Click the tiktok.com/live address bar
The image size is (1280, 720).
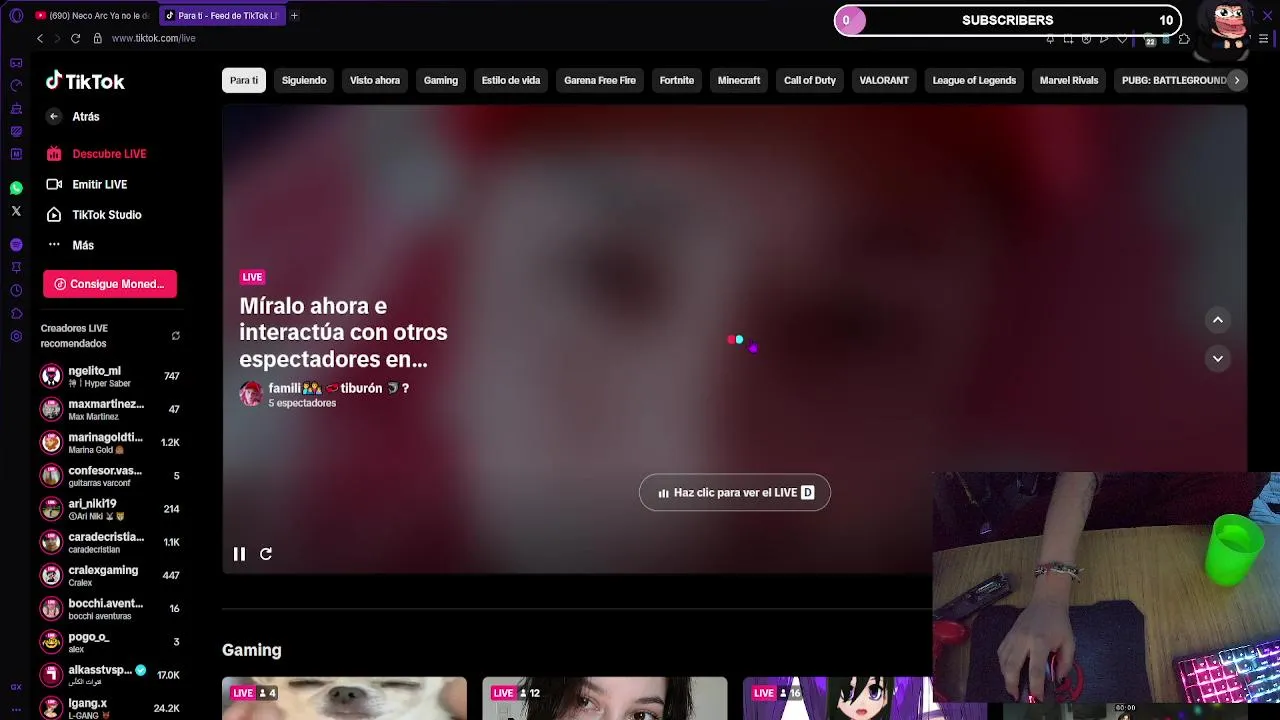(154, 38)
